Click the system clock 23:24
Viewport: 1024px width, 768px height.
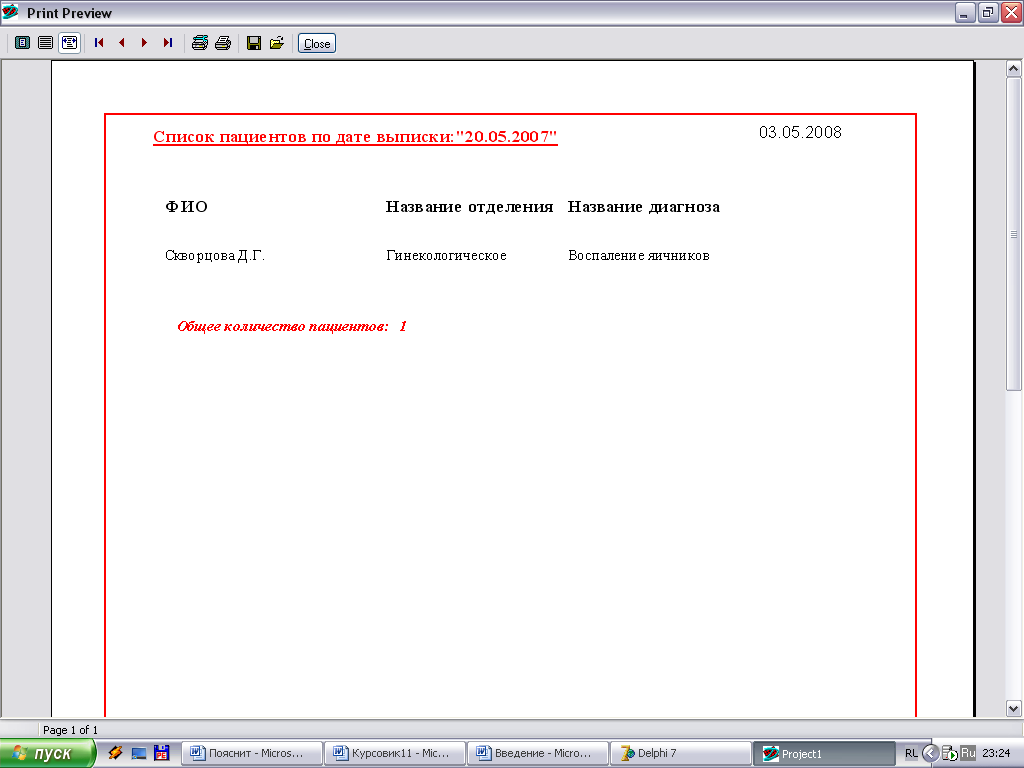(996, 754)
